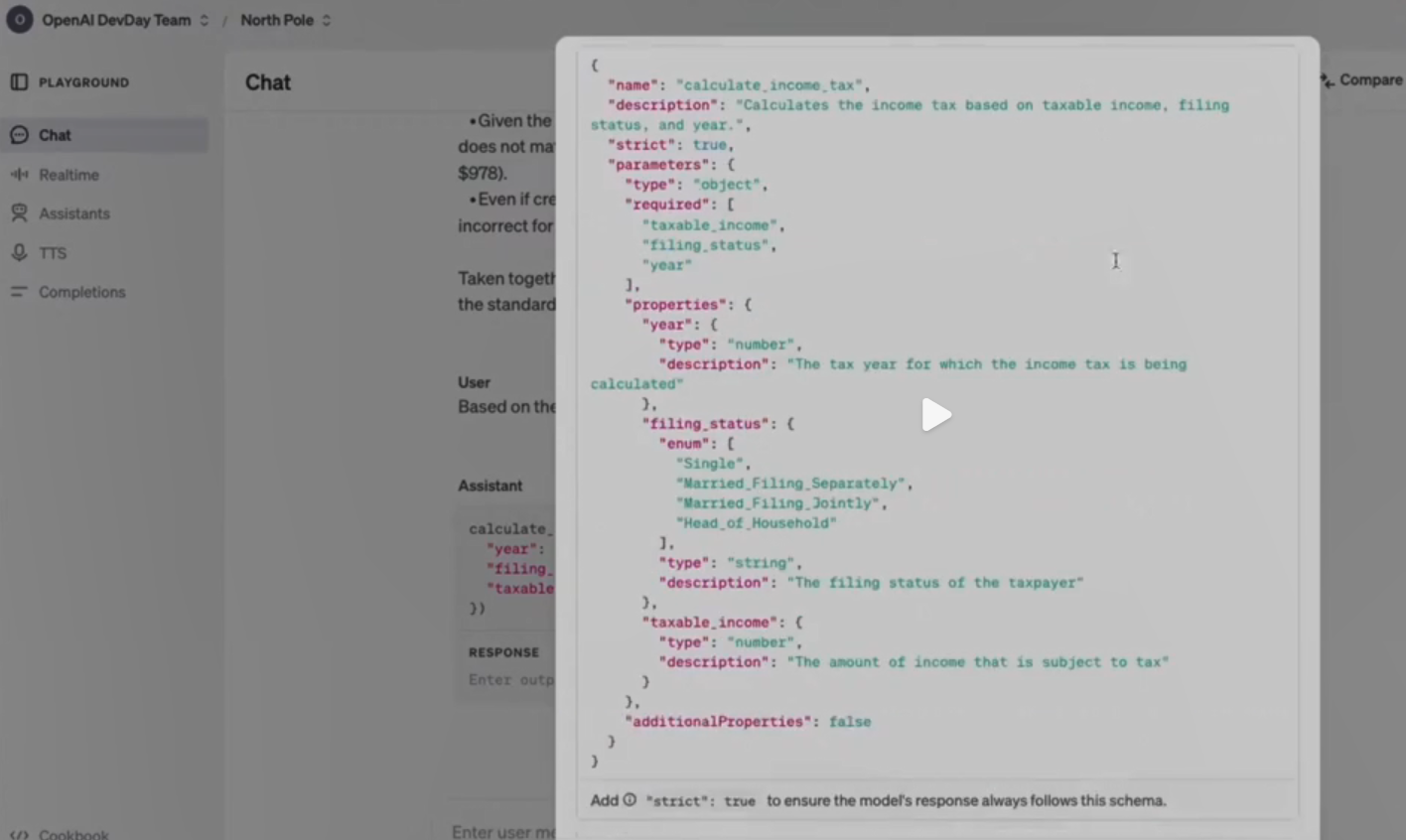Click the Playground panel icon
Screen dimensions: 1406x840
(19, 81)
